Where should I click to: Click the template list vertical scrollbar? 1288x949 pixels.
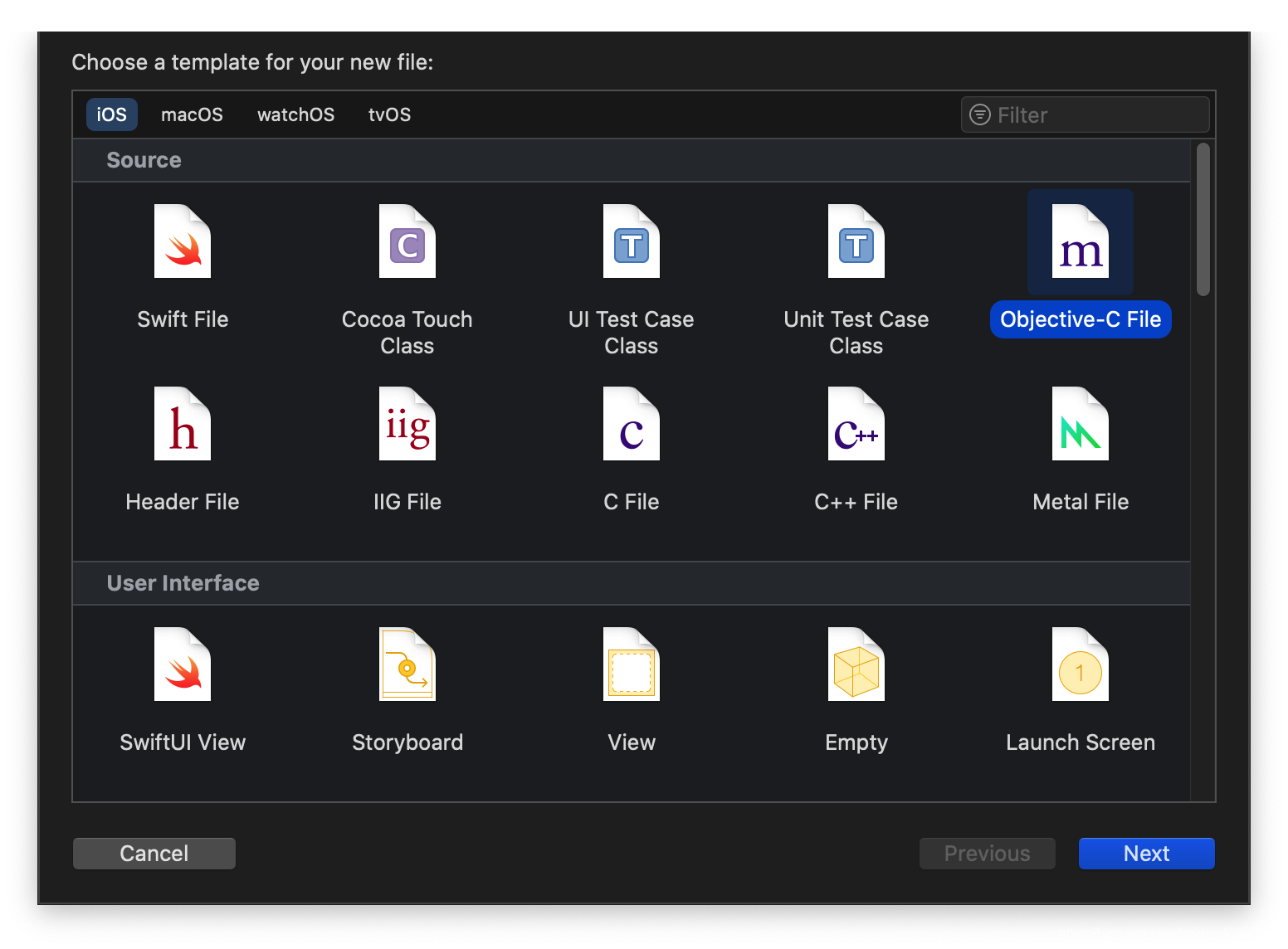(x=1203, y=219)
